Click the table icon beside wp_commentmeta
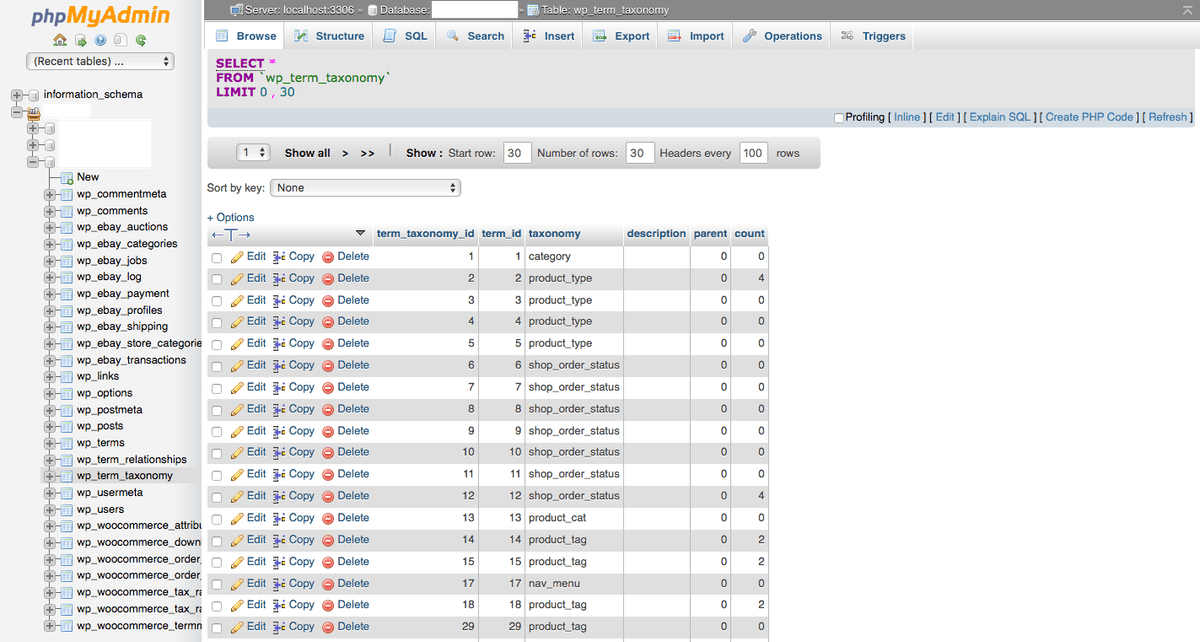 67,194
